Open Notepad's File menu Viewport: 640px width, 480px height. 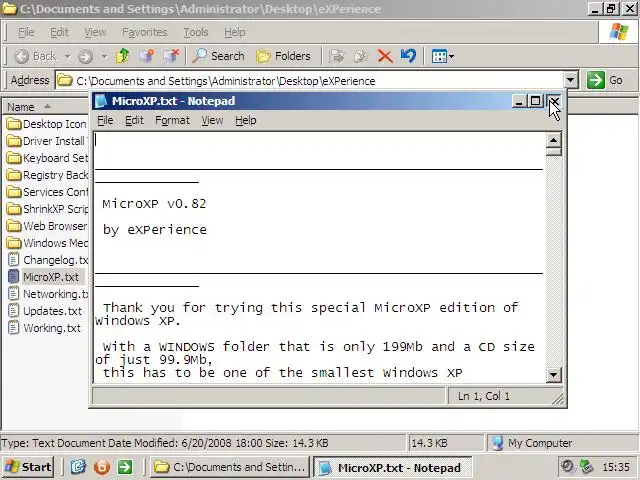[x=105, y=120]
